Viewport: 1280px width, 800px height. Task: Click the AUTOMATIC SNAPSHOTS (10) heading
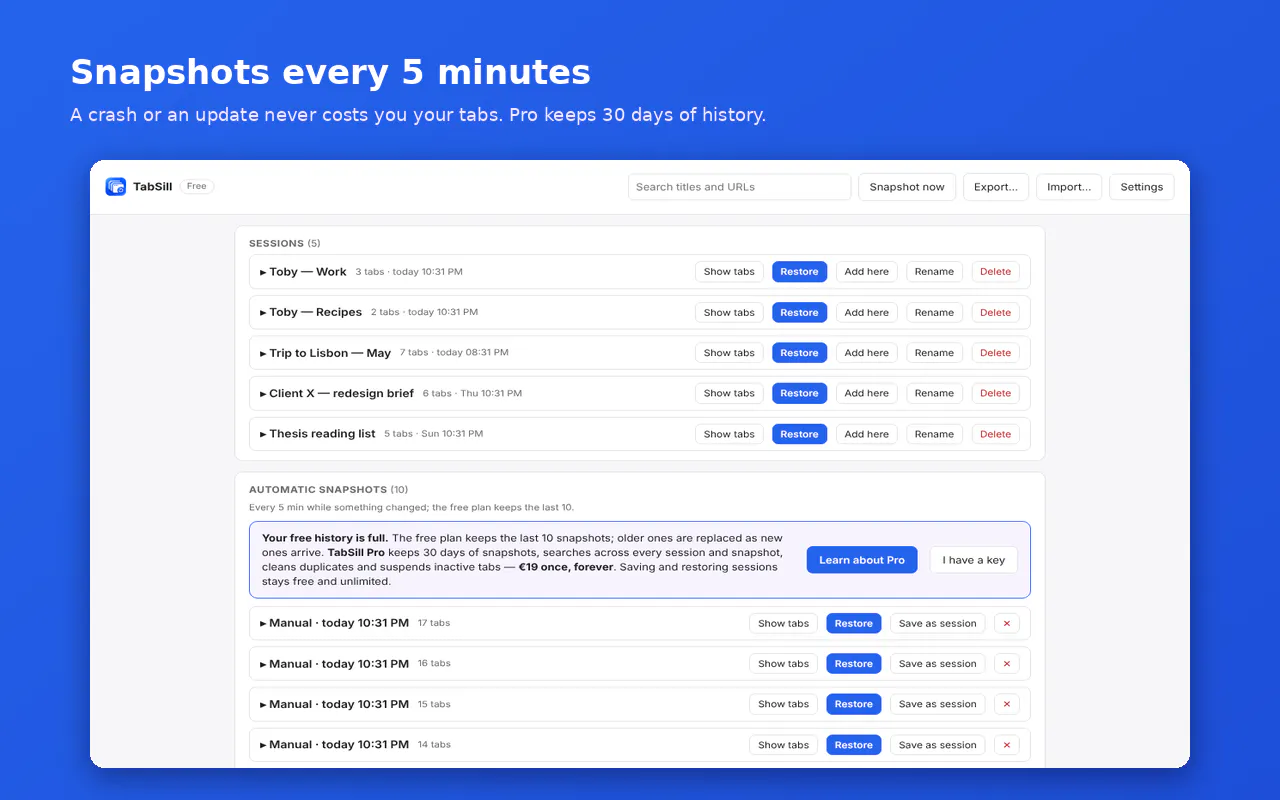click(x=328, y=490)
